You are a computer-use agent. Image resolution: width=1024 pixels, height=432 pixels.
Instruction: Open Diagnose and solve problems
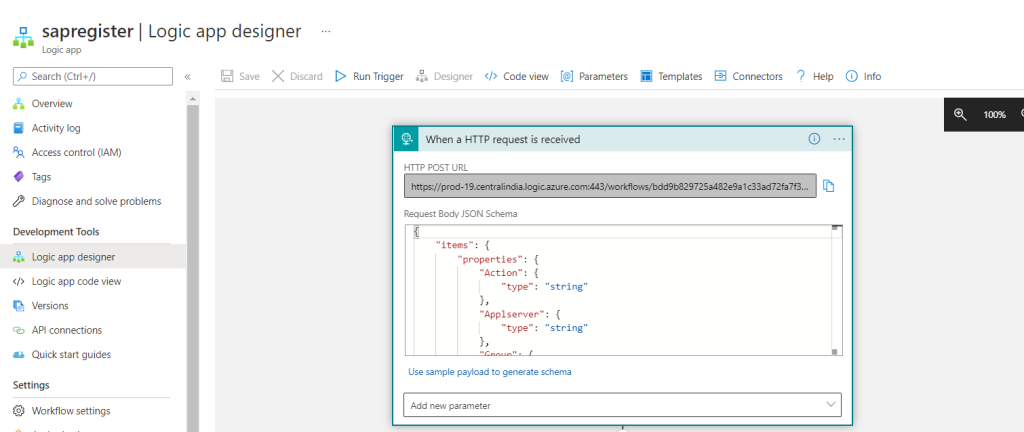click(x=97, y=202)
